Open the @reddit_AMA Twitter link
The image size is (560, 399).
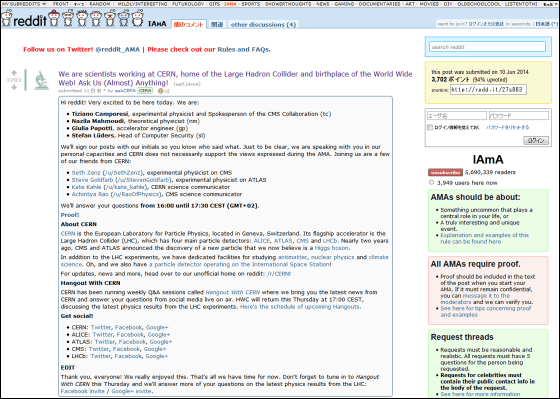(118, 50)
